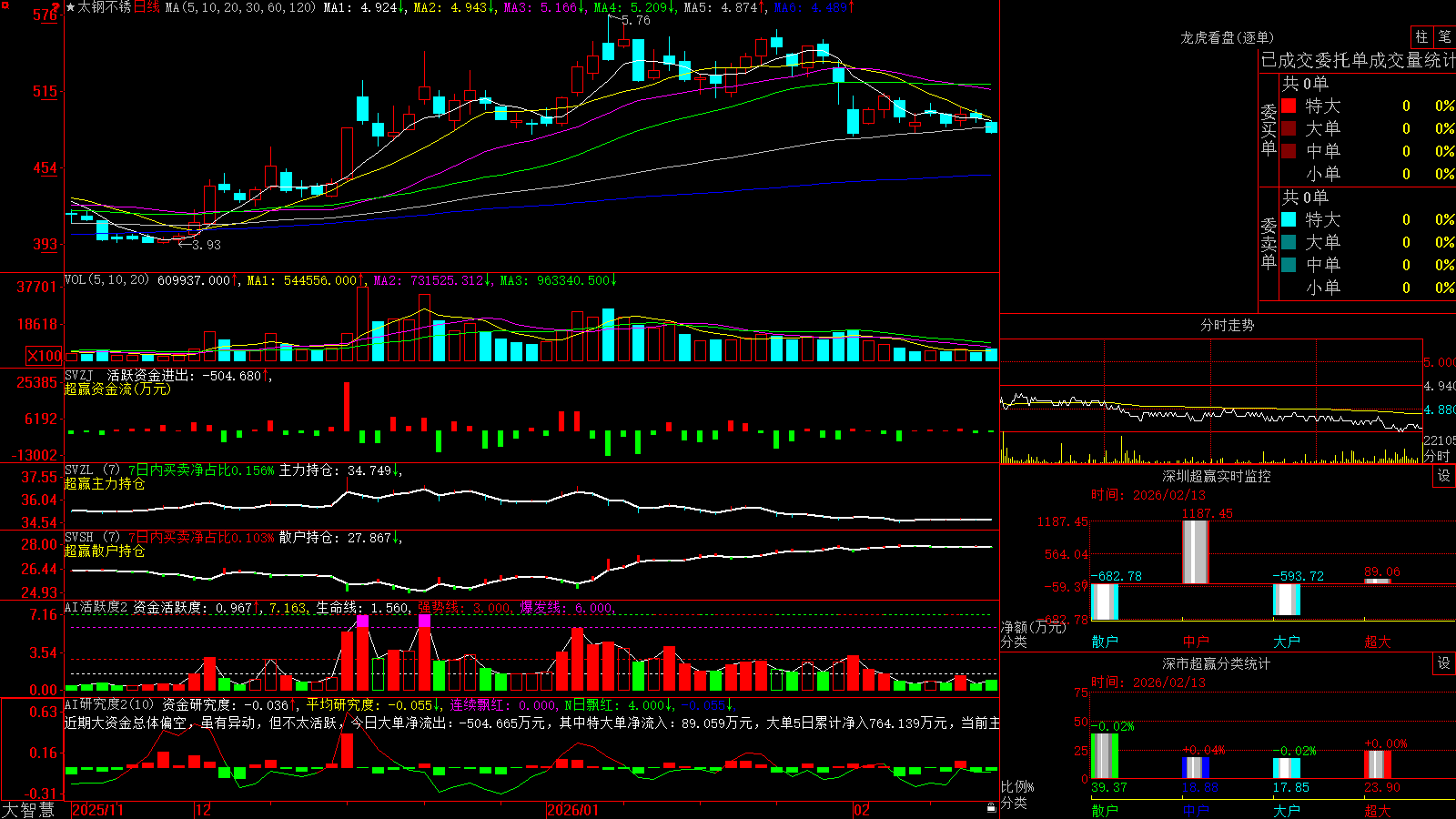Click the 5.76 high price label on the K-line chart
The image size is (1456, 819).
pyautogui.click(x=636, y=20)
